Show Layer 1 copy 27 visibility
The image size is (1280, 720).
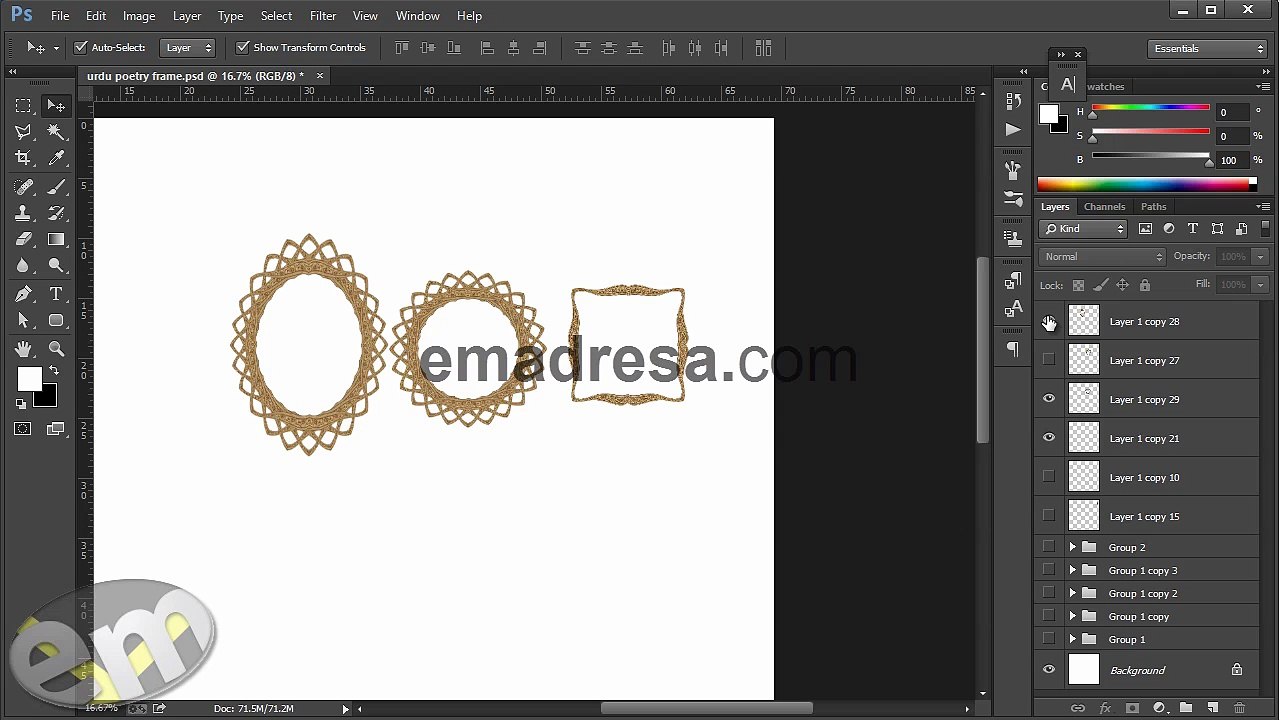[1049, 360]
